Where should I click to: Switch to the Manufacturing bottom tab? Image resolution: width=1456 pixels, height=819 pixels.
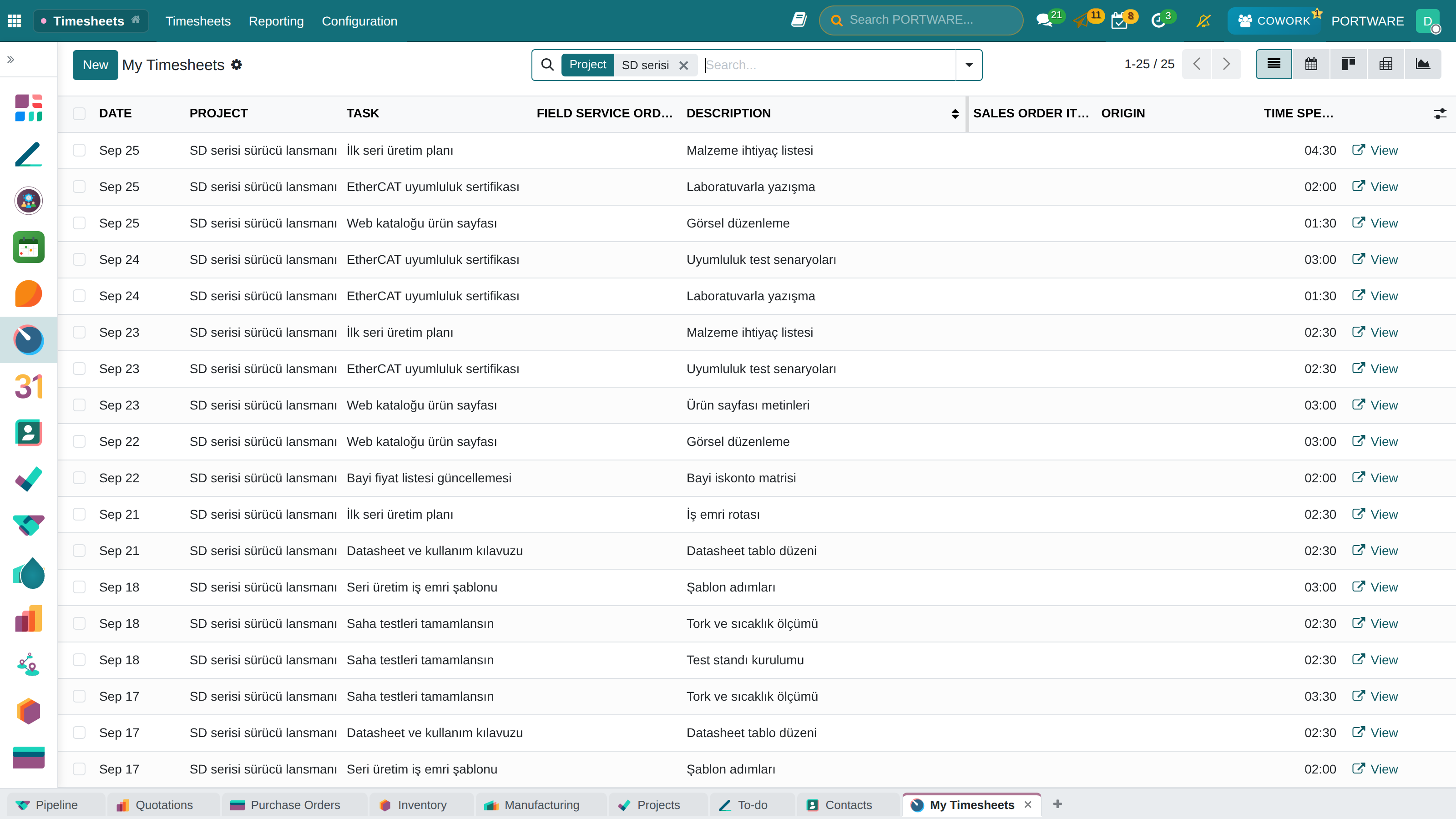coord(541,804)
